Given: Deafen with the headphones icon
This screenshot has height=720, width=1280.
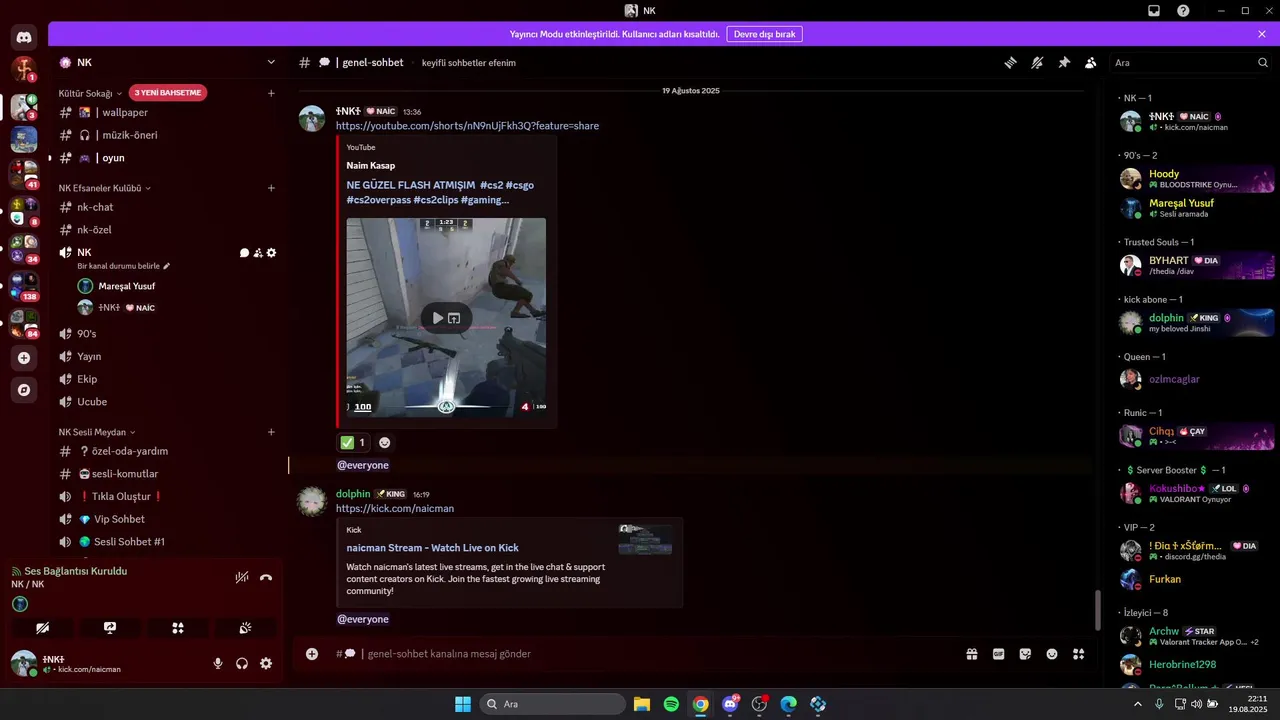Looking at the screenshot, I should click(x=242, y=663).
